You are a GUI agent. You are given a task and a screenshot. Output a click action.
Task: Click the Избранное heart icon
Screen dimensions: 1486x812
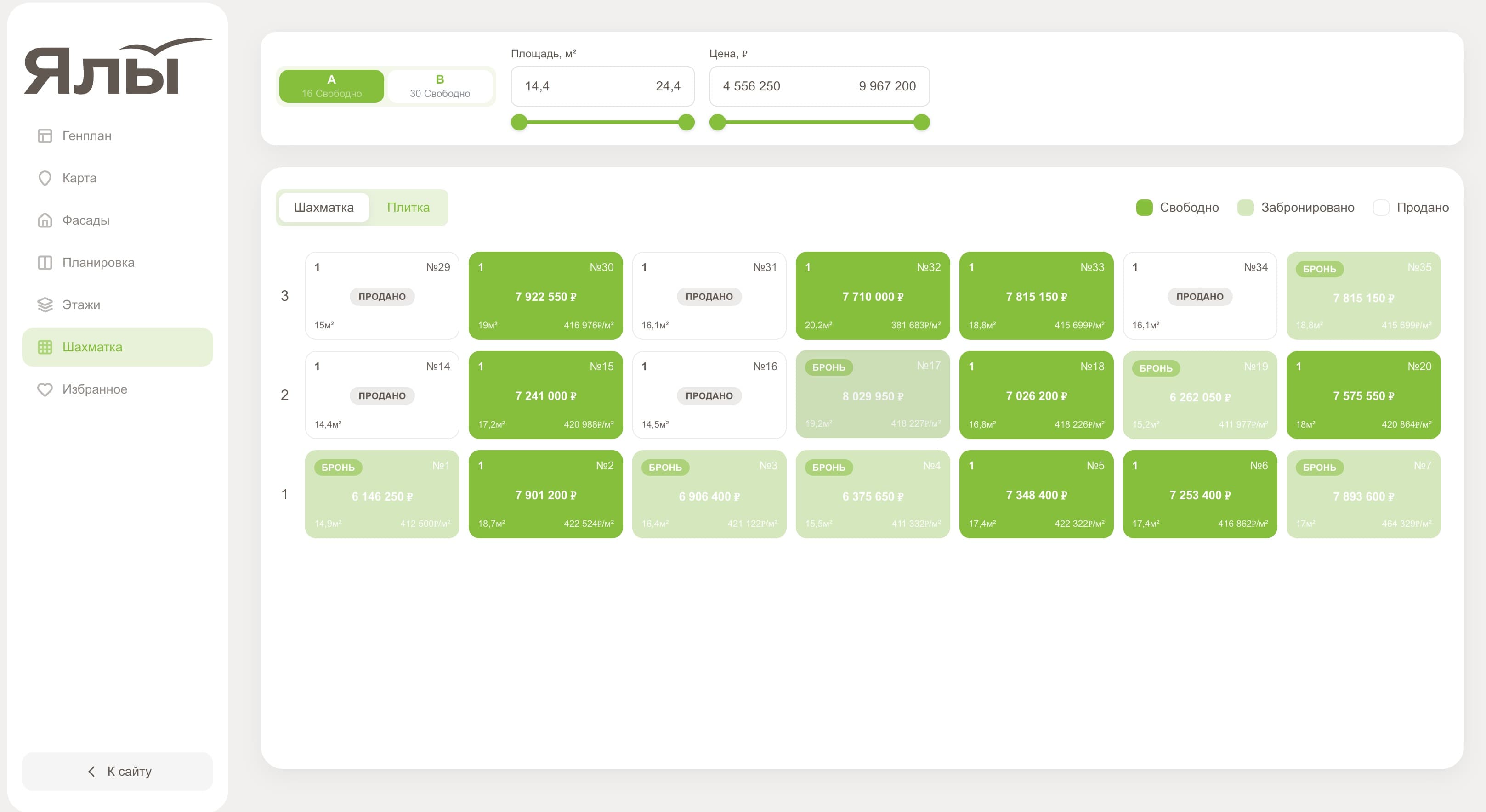coord(45,389)
